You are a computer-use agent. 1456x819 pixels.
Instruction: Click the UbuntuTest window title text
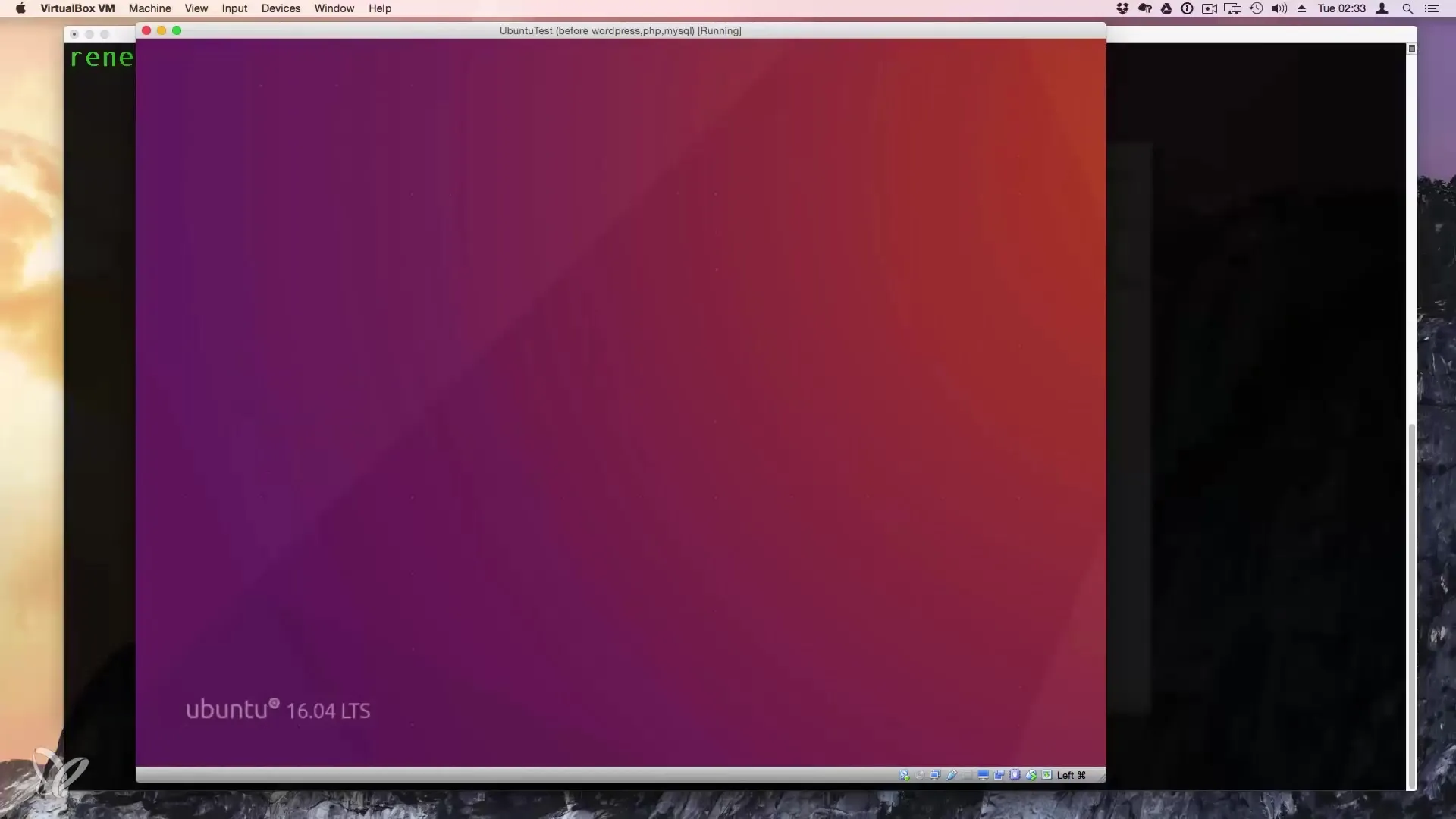click(x=620, y=30)
